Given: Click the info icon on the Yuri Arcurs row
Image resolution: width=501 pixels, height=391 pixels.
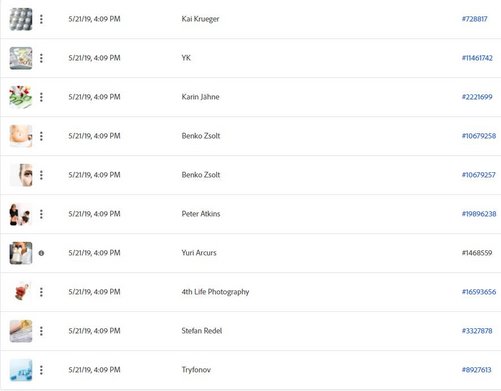Looking at the screenshot, I should [x=41, y=253].
